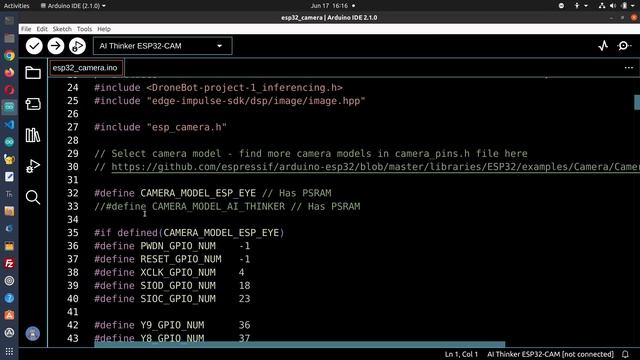Open the Serial Monitor
This screenshot has height=360, width=640.
coord(624,46)
